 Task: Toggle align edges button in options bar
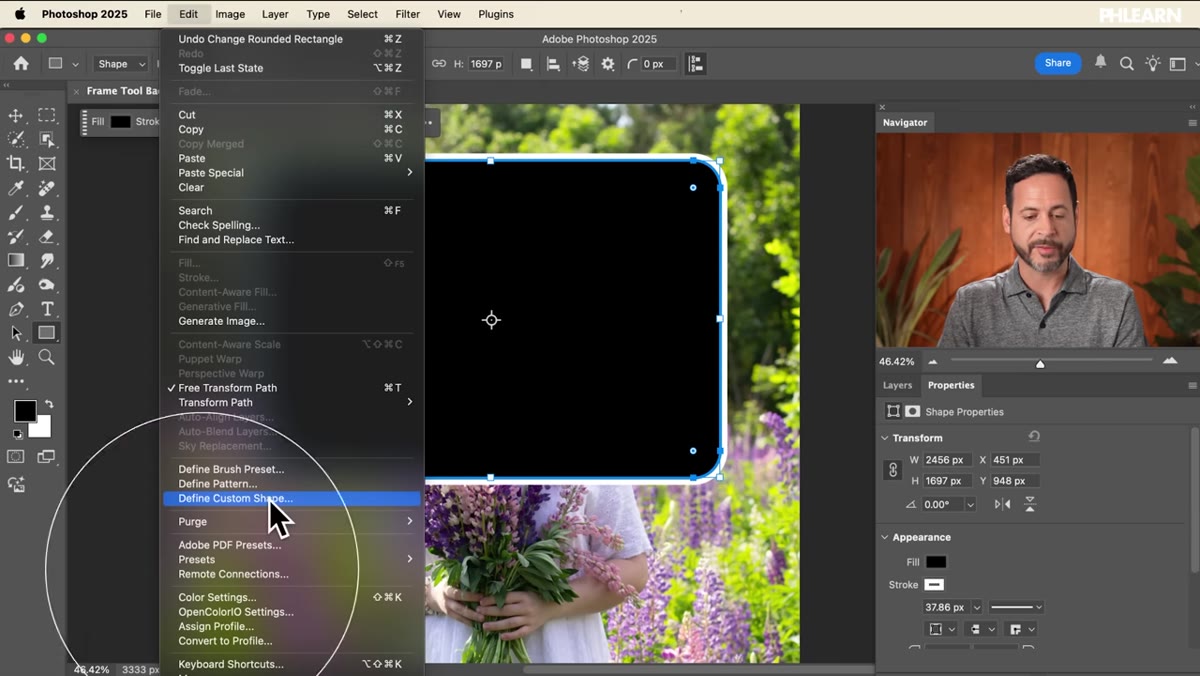pos(696,64)
